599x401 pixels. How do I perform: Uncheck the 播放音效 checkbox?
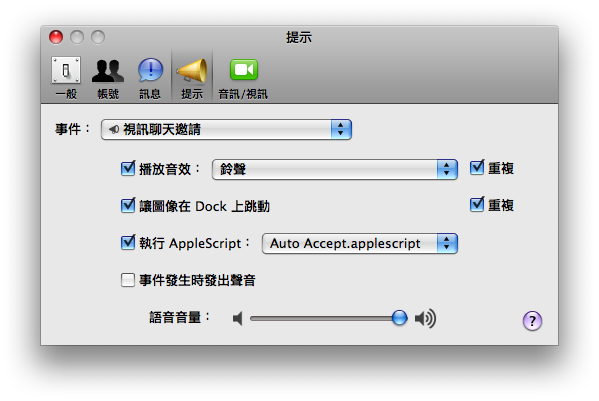[x=128, y=168]
